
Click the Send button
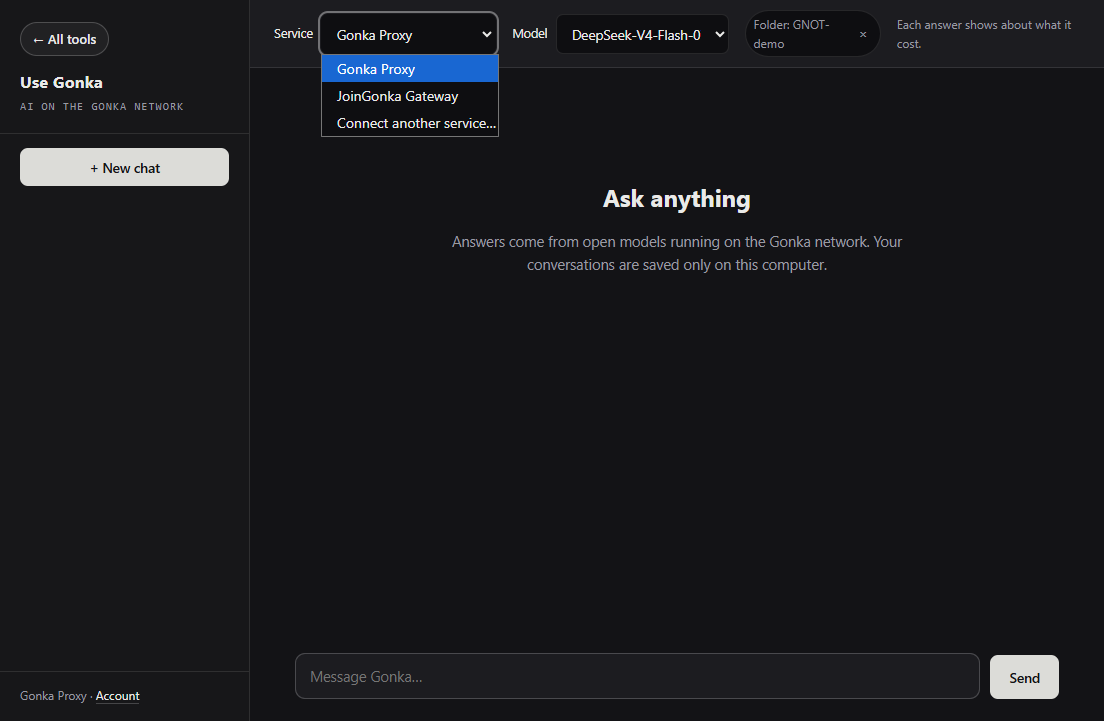point(1024,677)
